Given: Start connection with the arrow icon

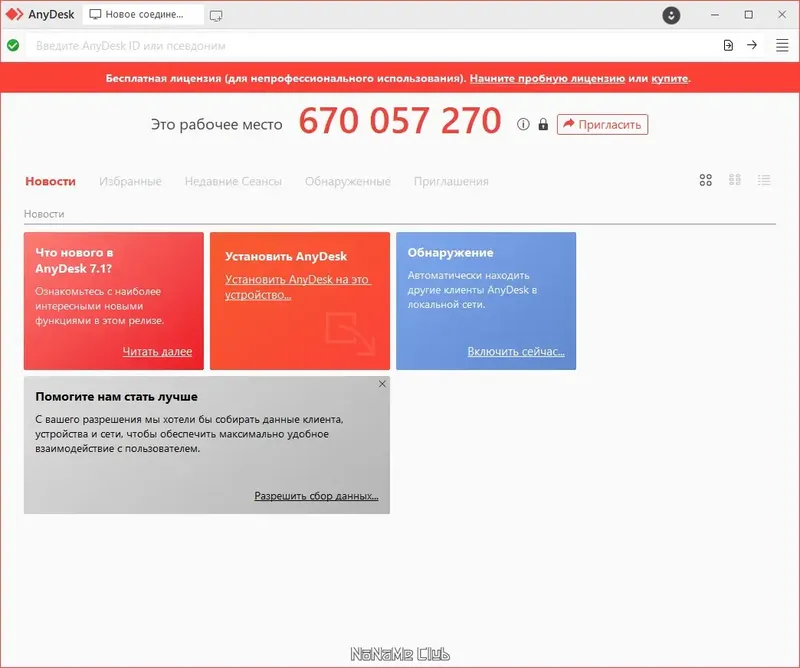Looking at the screenshot, I should [751, 45].
